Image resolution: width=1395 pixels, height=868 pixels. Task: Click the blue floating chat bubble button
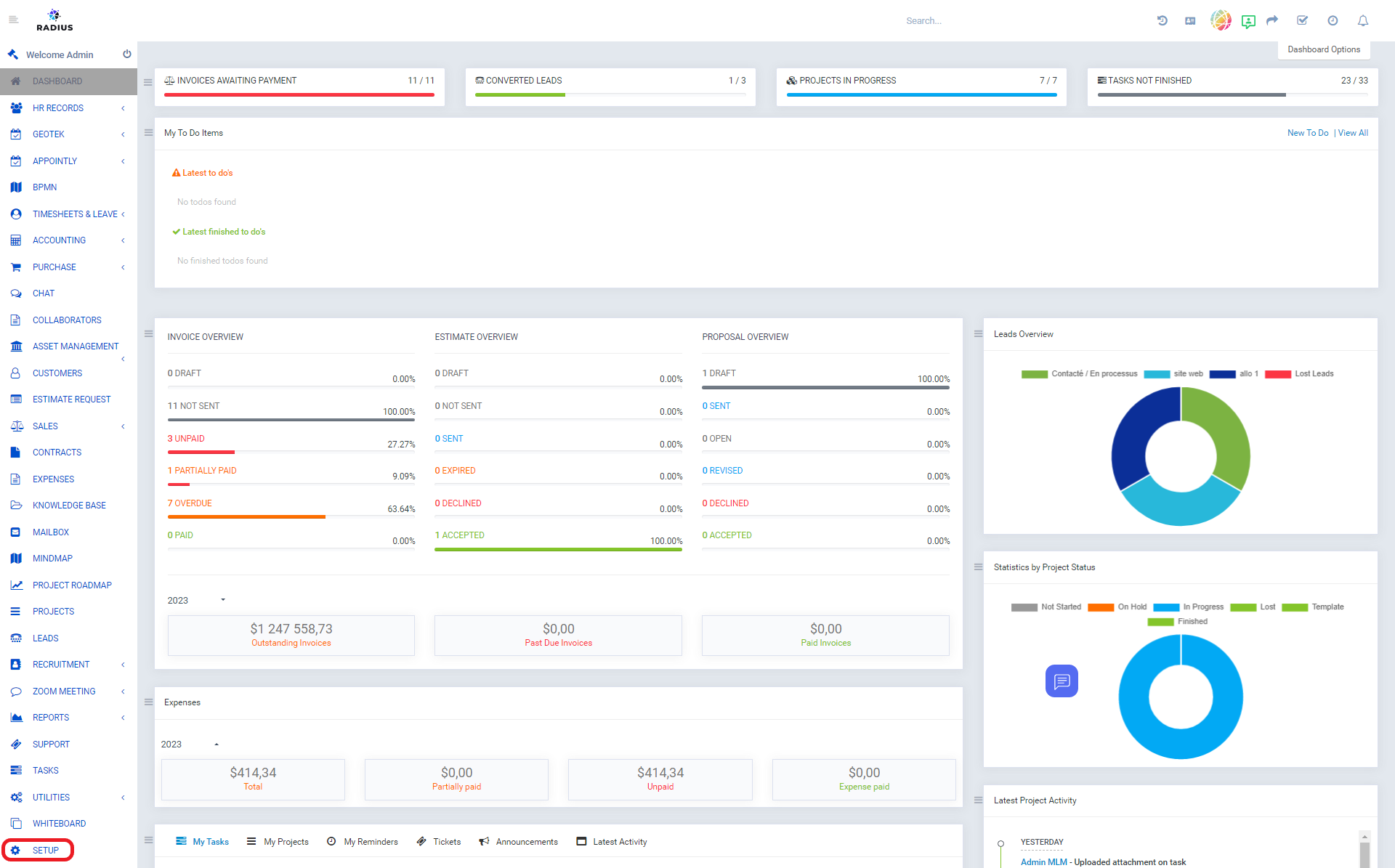click(x=1062, y=681)
